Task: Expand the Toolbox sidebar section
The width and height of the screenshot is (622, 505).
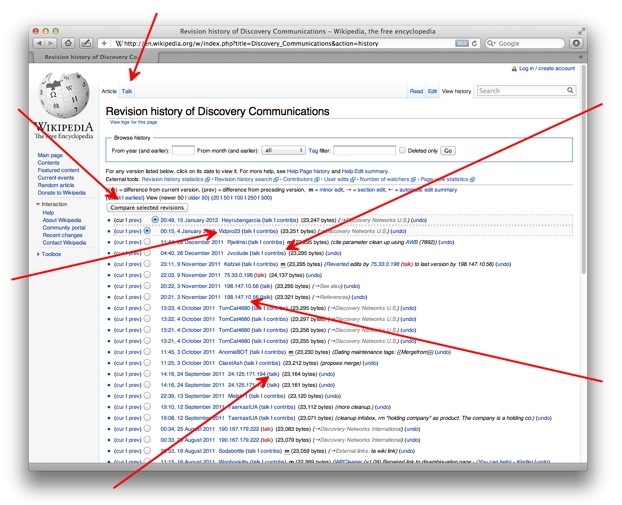Action: tap(38, 254)
